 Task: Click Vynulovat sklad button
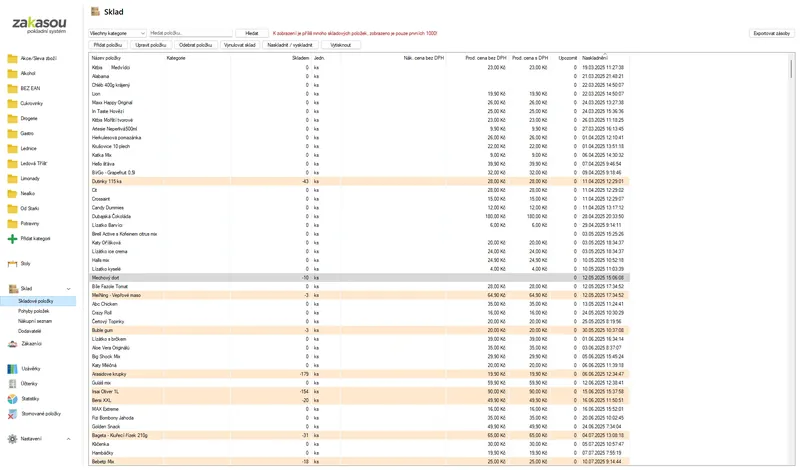[x=239, y=45]
